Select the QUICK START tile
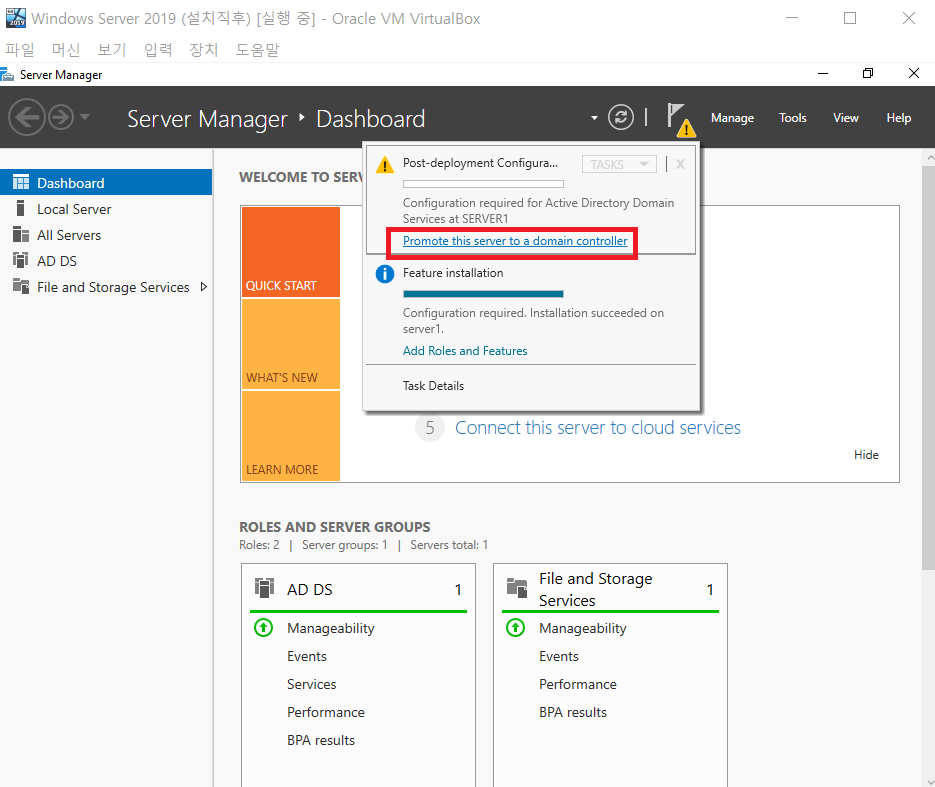This screenshot has width=935, height=787. click(291, 252)
